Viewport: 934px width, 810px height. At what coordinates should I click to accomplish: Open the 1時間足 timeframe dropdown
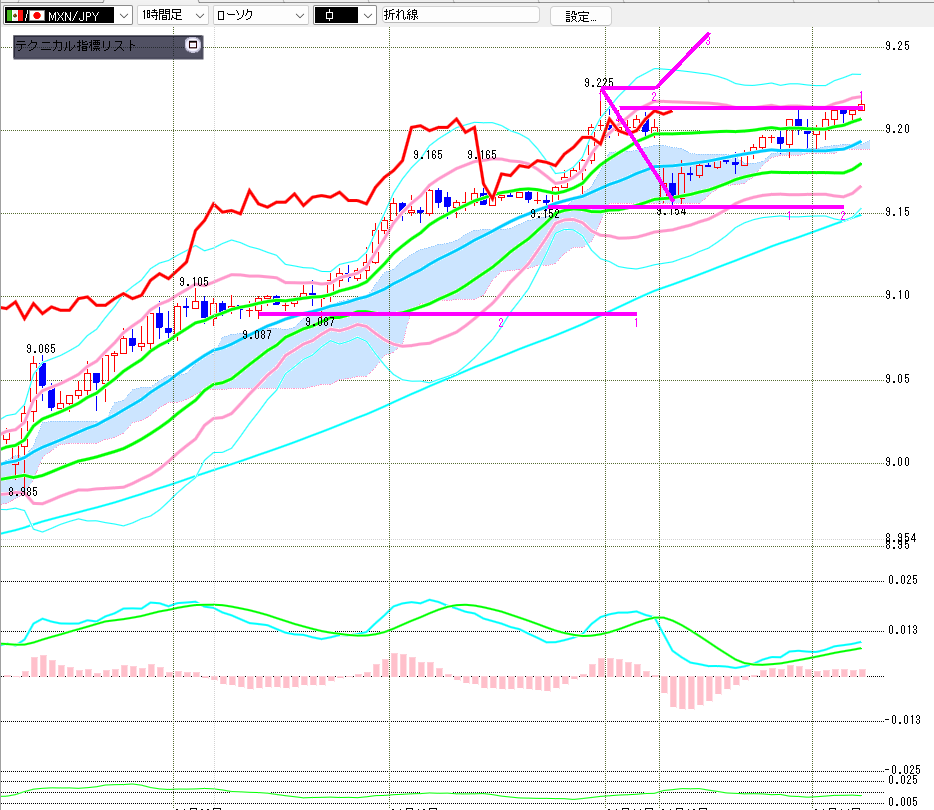point(198,16)
